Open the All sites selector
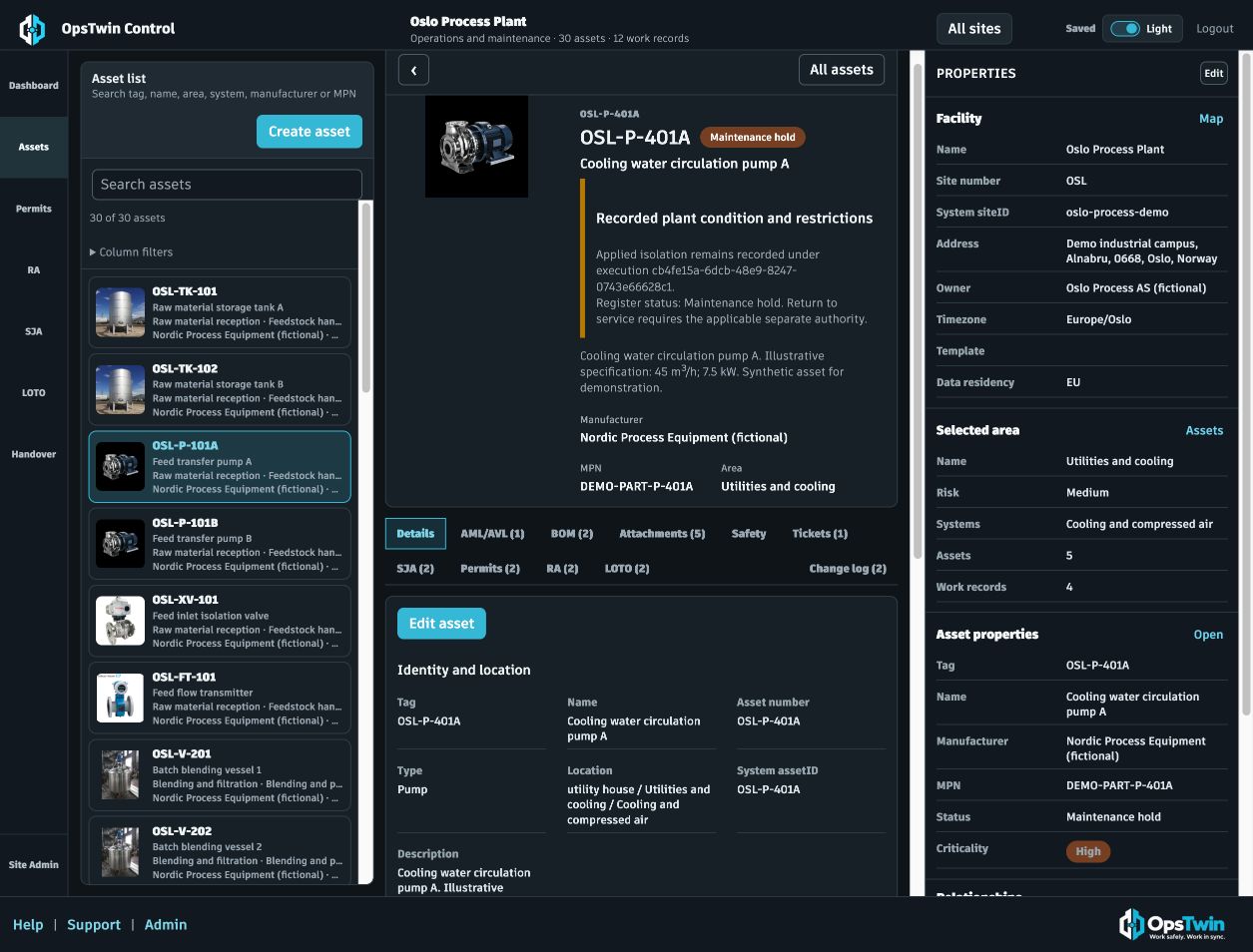This screenshot has width=1253, height=952. pos(974,29)
